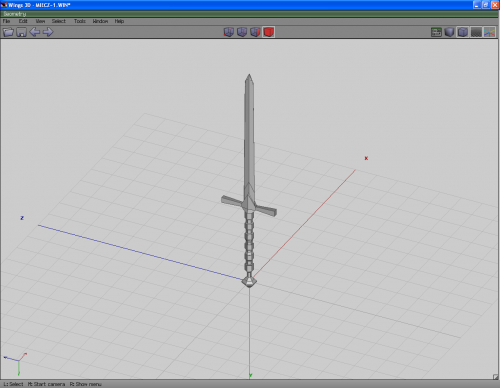This screenshot has width=500, height=388.
Task: Switch to vertex selection mode cube icon
Action: tap(229, 32)
